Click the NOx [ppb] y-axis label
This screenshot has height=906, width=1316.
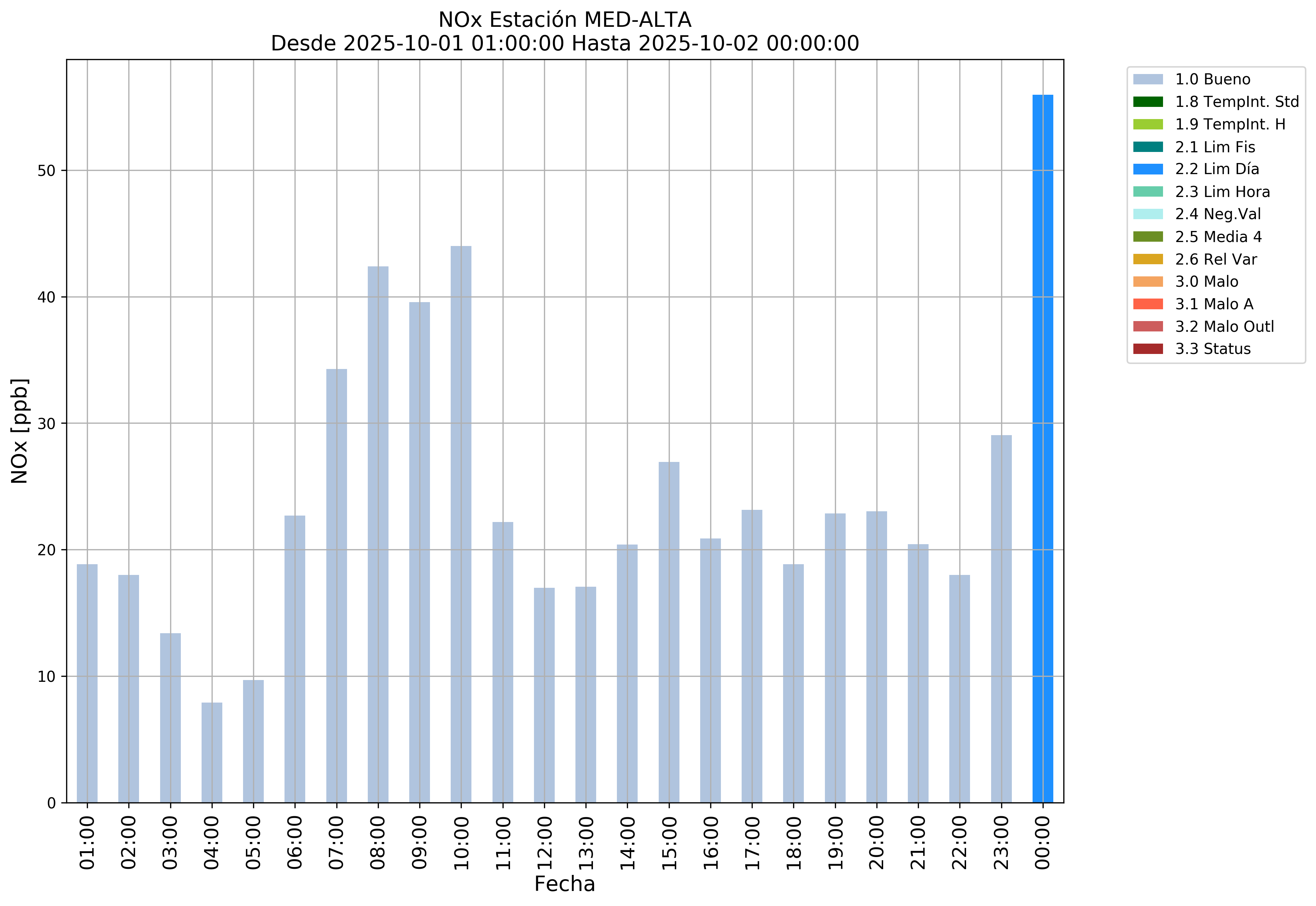(x=19, y=431)
